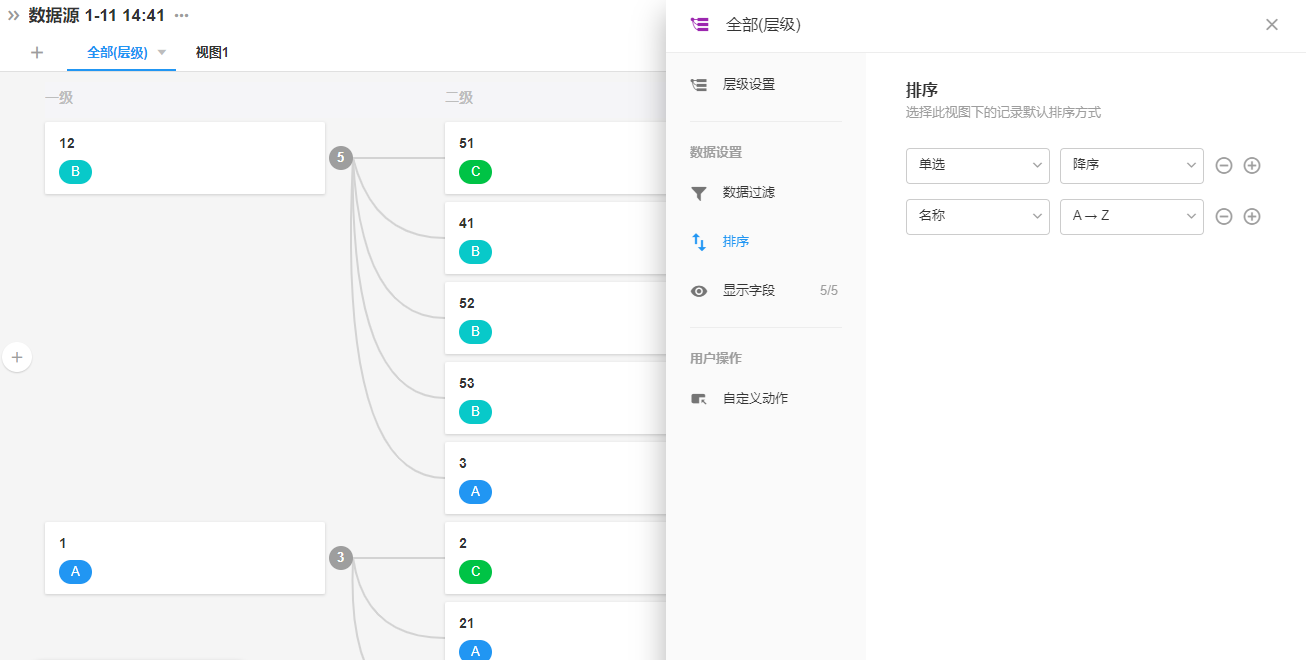Screen dimensions: 1306x660
Task: Collapse the 3 children node of record 1
Action: (341, 558)
